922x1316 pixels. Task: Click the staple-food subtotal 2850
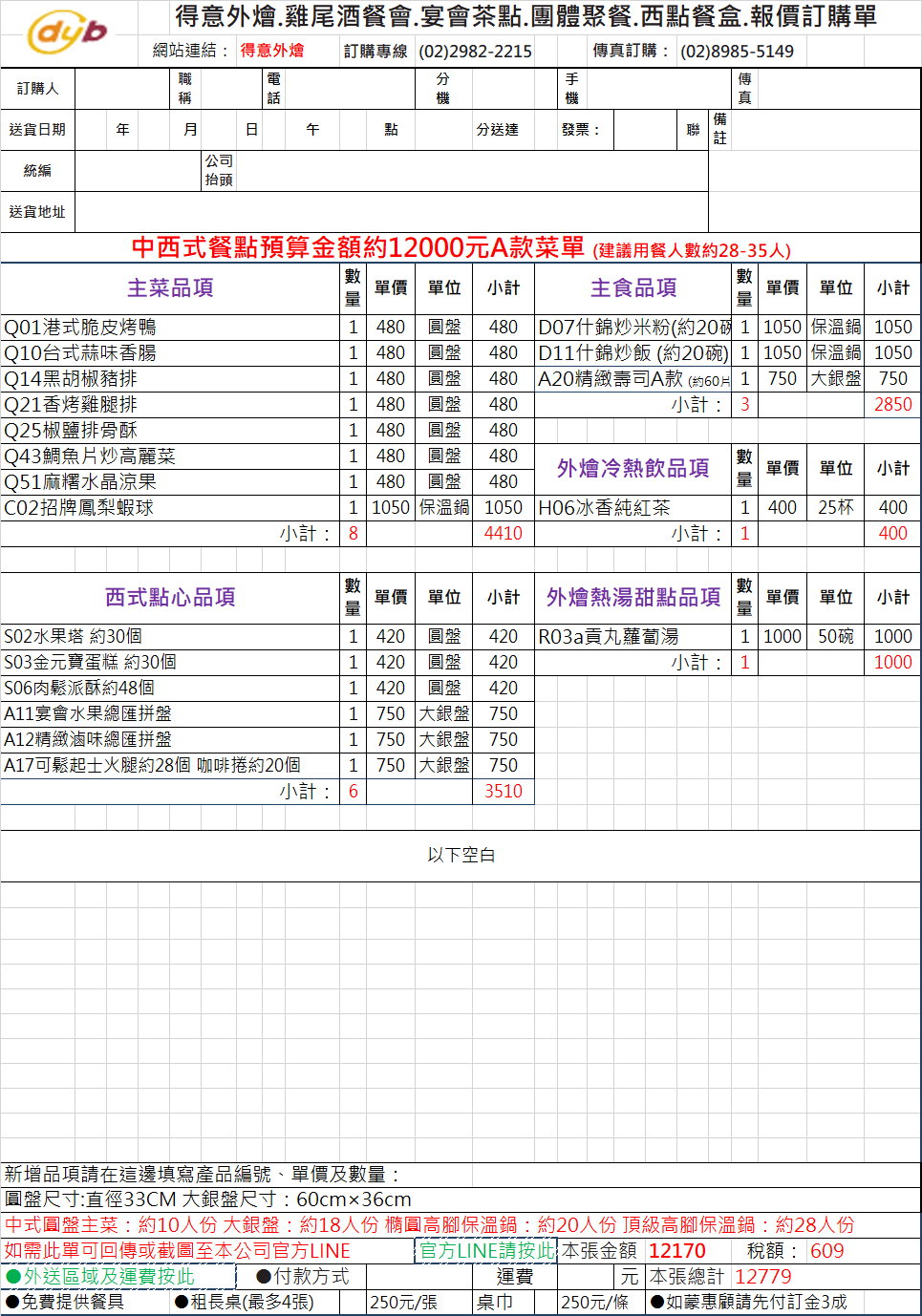[892, 405]
